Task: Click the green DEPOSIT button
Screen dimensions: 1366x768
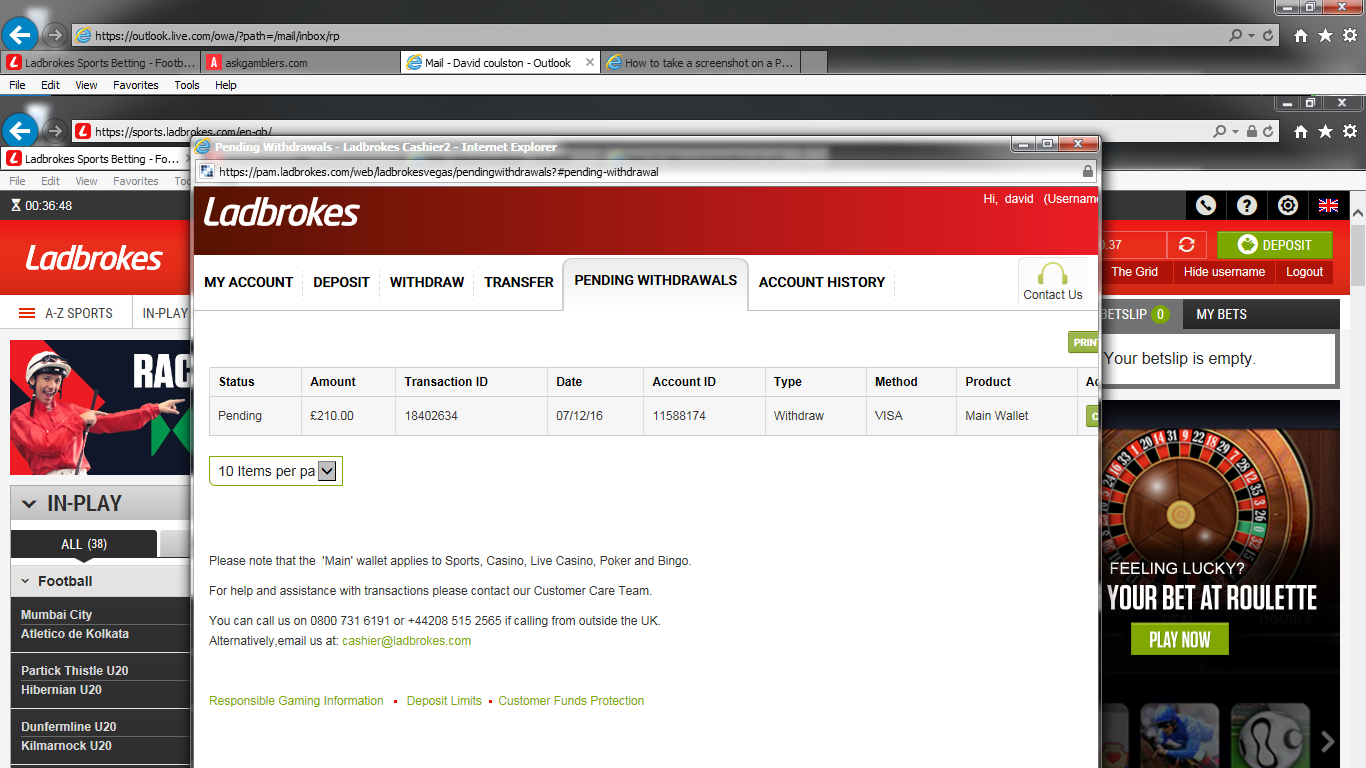Action: pos(1275,245)
